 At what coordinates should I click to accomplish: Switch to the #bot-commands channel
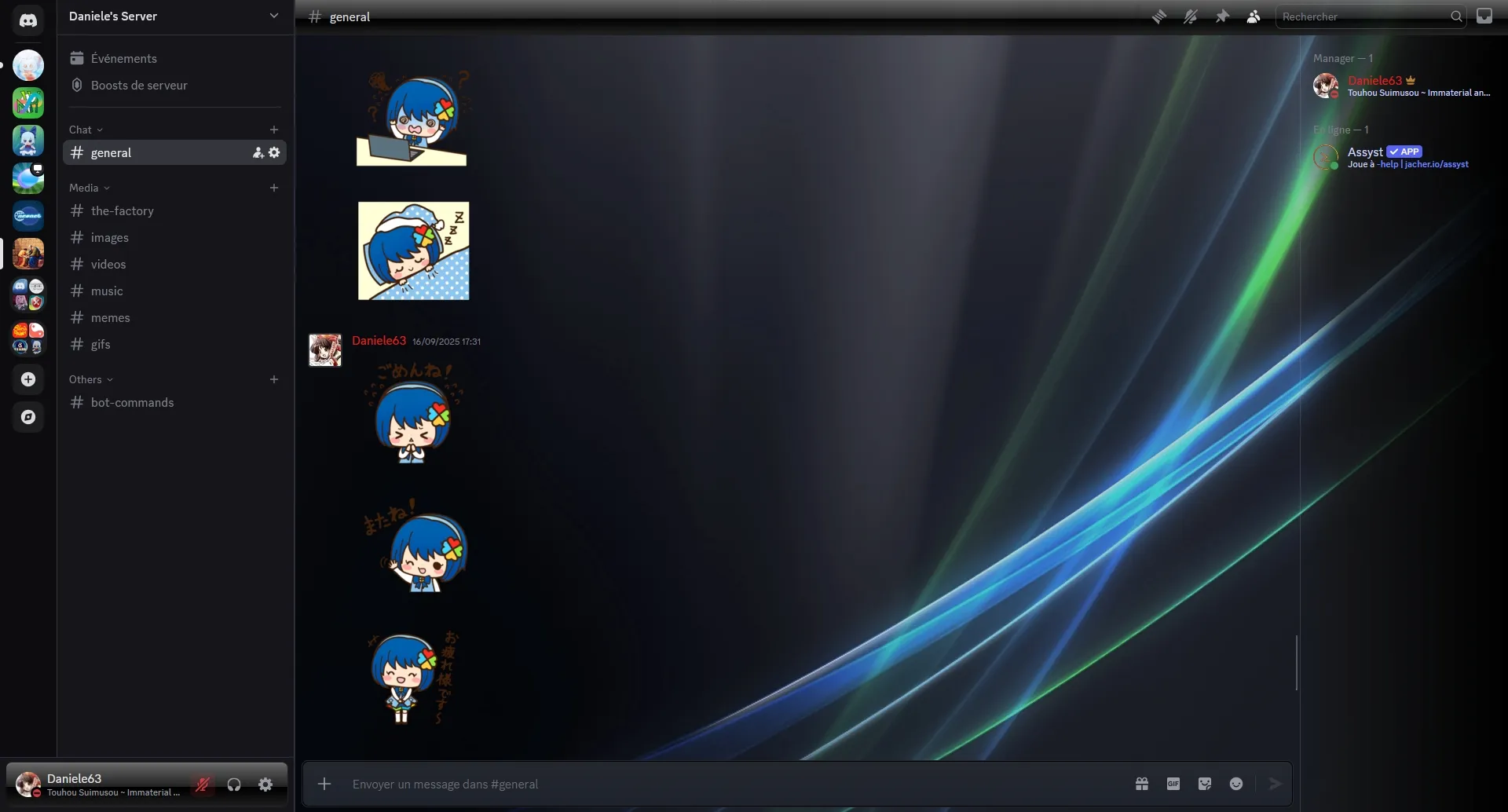131,402
